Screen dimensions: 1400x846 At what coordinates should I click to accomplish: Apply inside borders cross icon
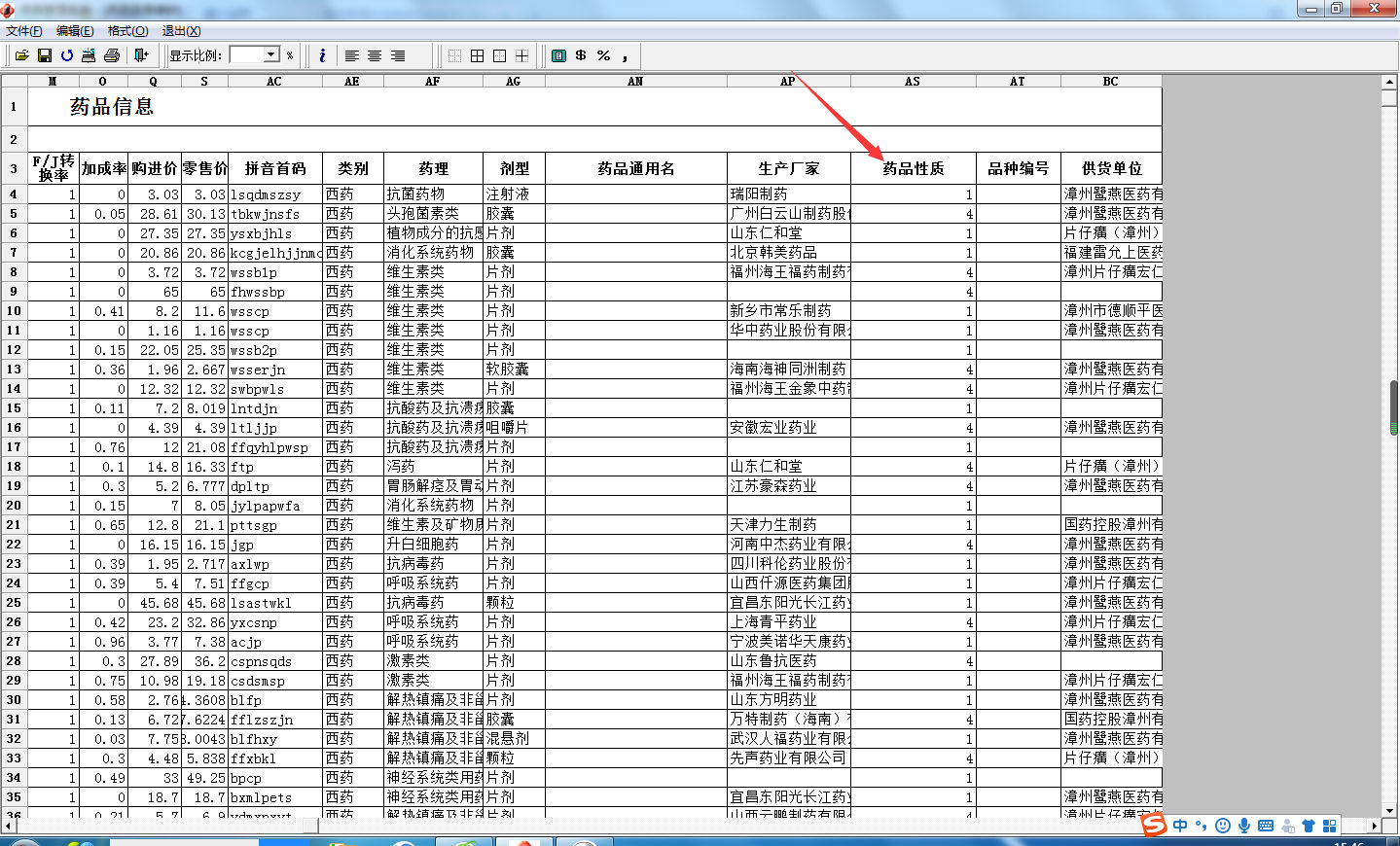522,55
